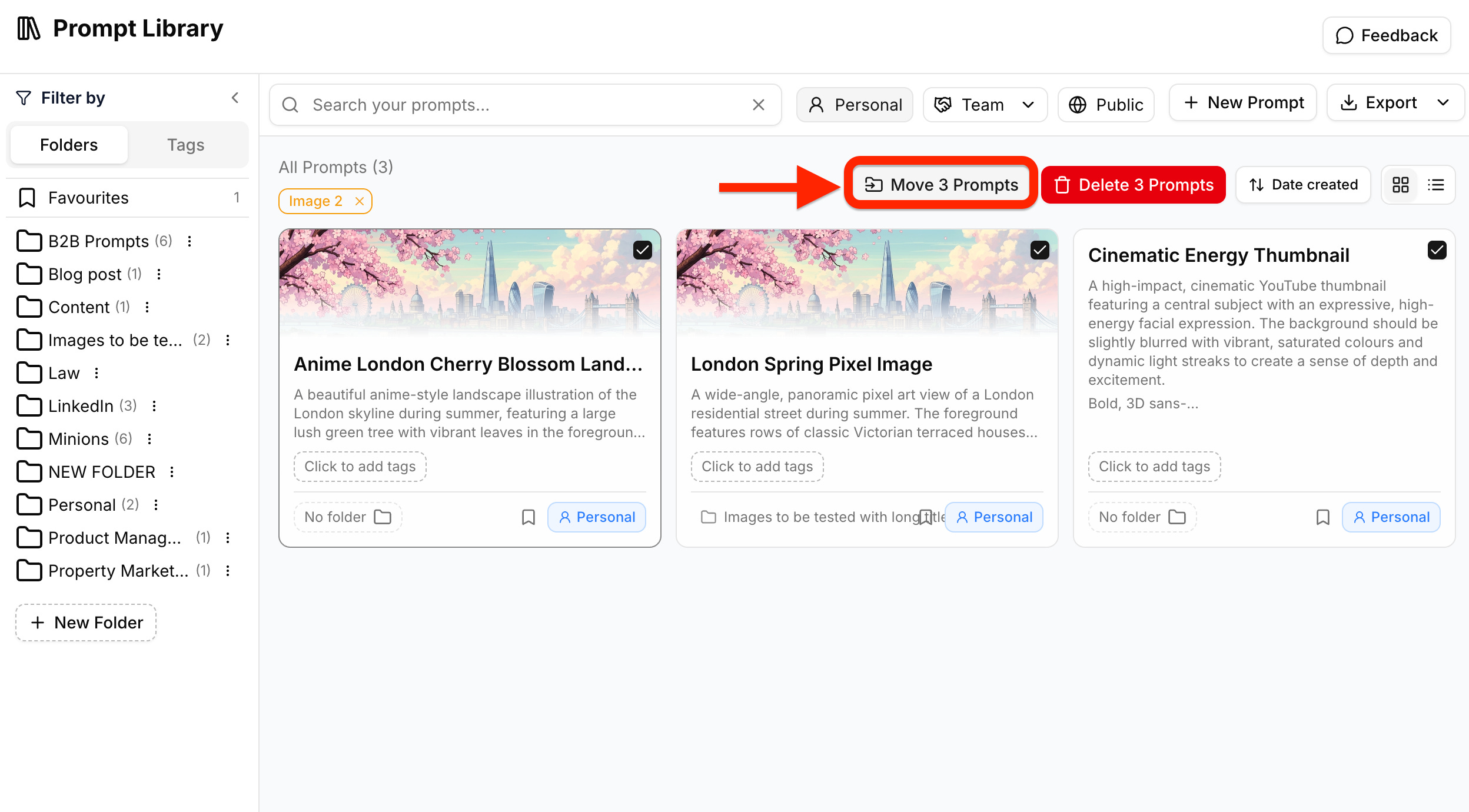Remove the Image 2 filter tag

tap(360, 201)
